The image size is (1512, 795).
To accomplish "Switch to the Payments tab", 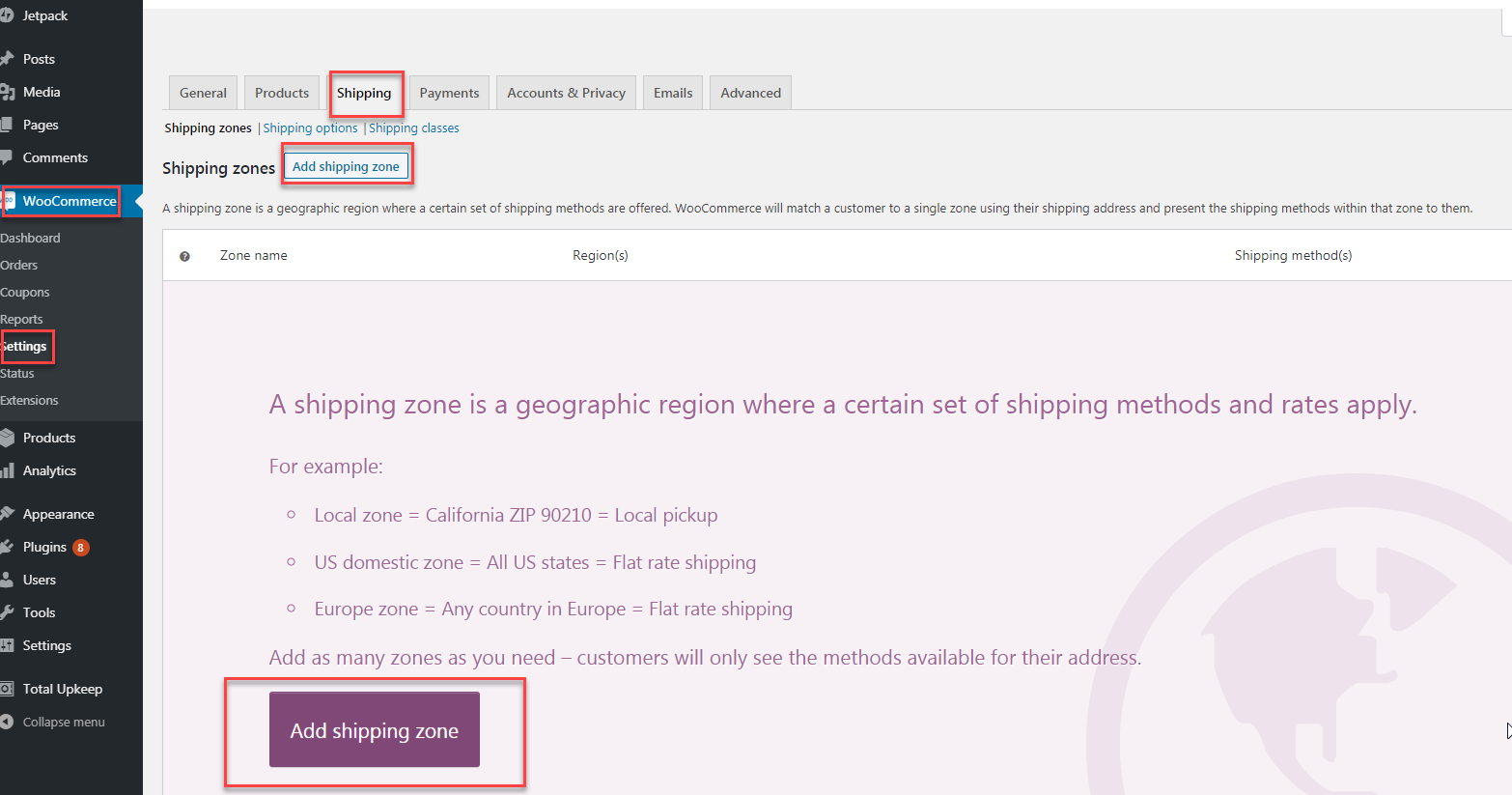I will [449, 93].
